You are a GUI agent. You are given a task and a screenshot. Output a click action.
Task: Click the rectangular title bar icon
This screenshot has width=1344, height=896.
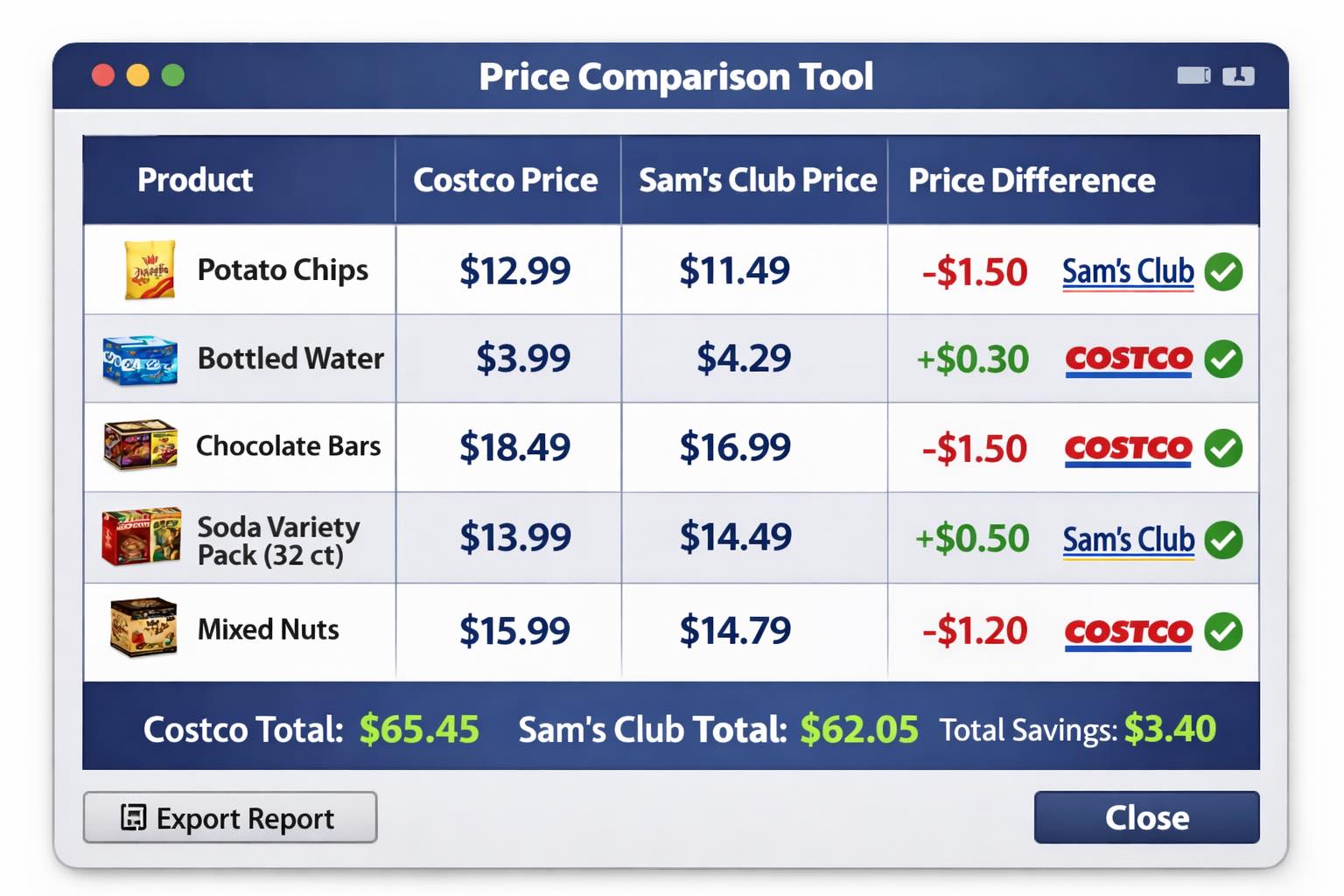1193,76
